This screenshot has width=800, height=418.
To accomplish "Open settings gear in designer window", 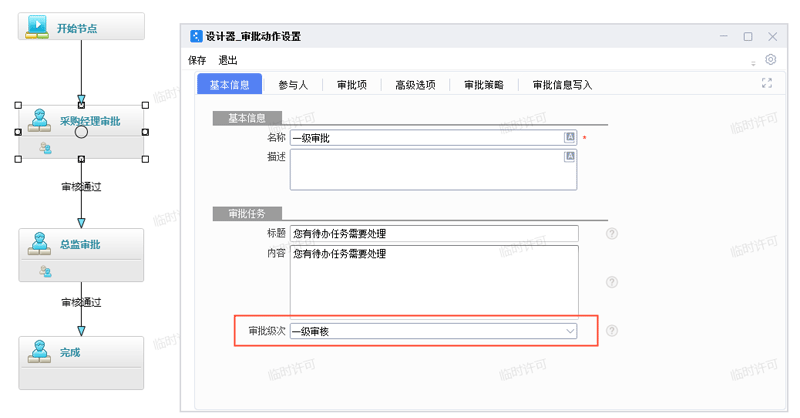I will point(770,60).
